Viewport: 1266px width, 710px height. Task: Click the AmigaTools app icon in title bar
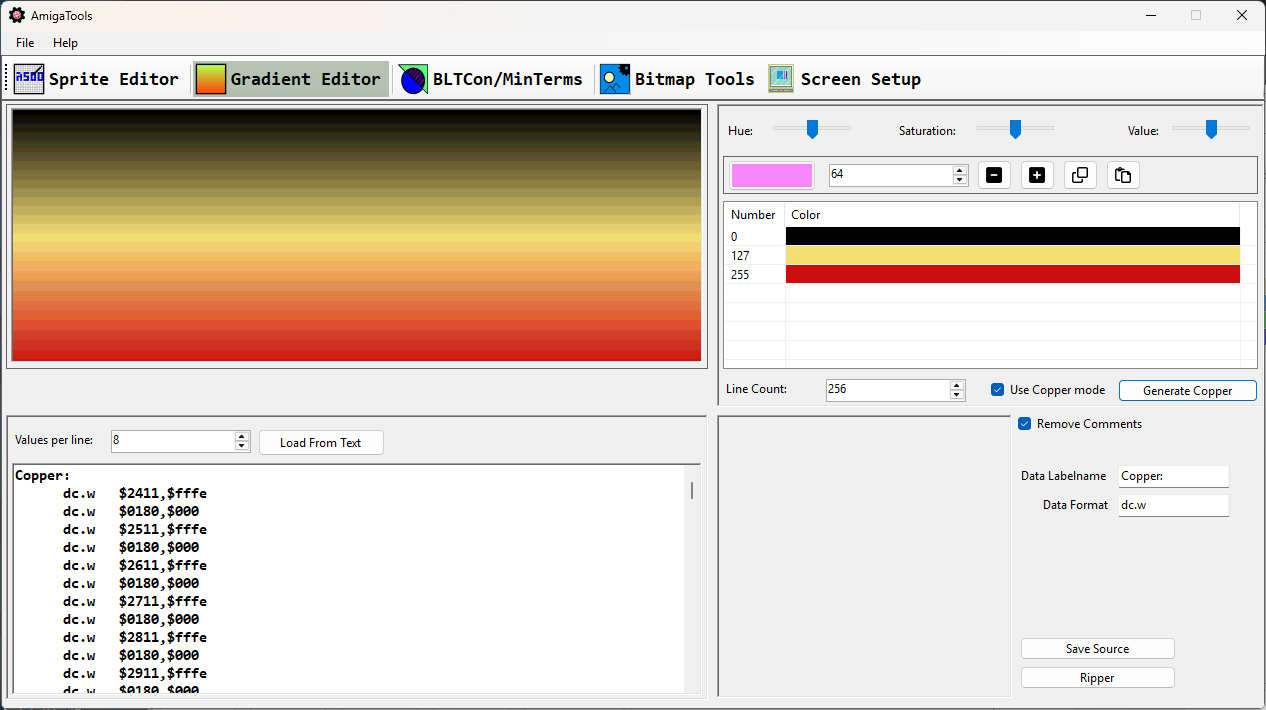point(17,15)
